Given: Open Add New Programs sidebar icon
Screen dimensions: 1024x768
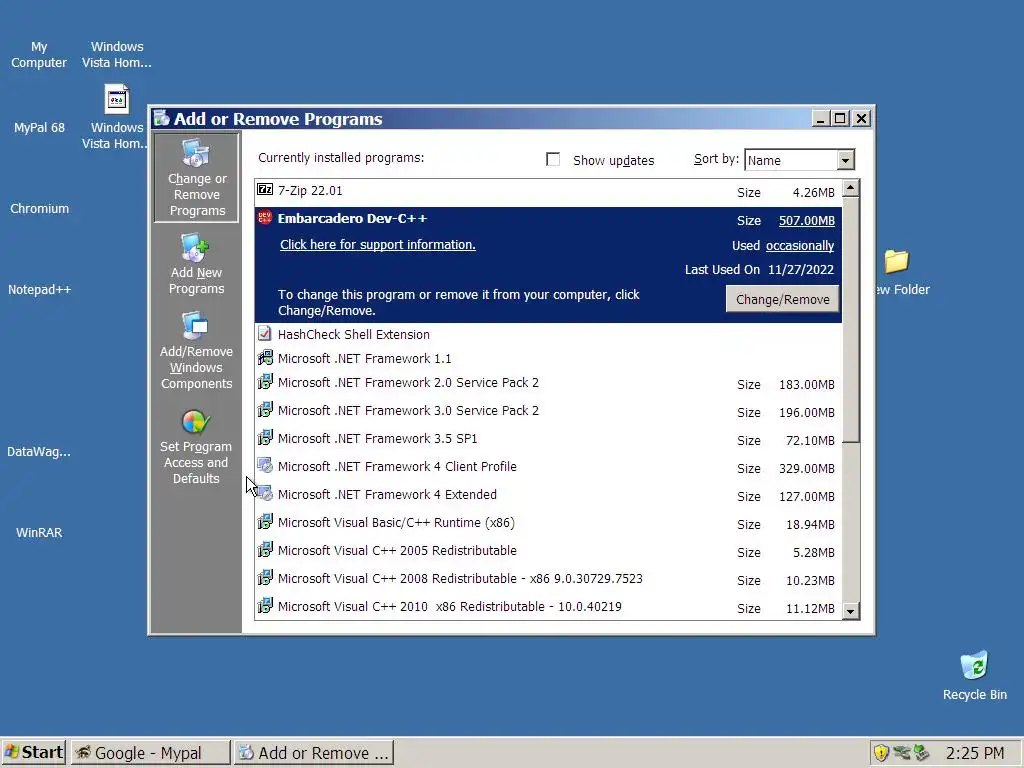Looking at the screenshot, I should tap(195, 248).
